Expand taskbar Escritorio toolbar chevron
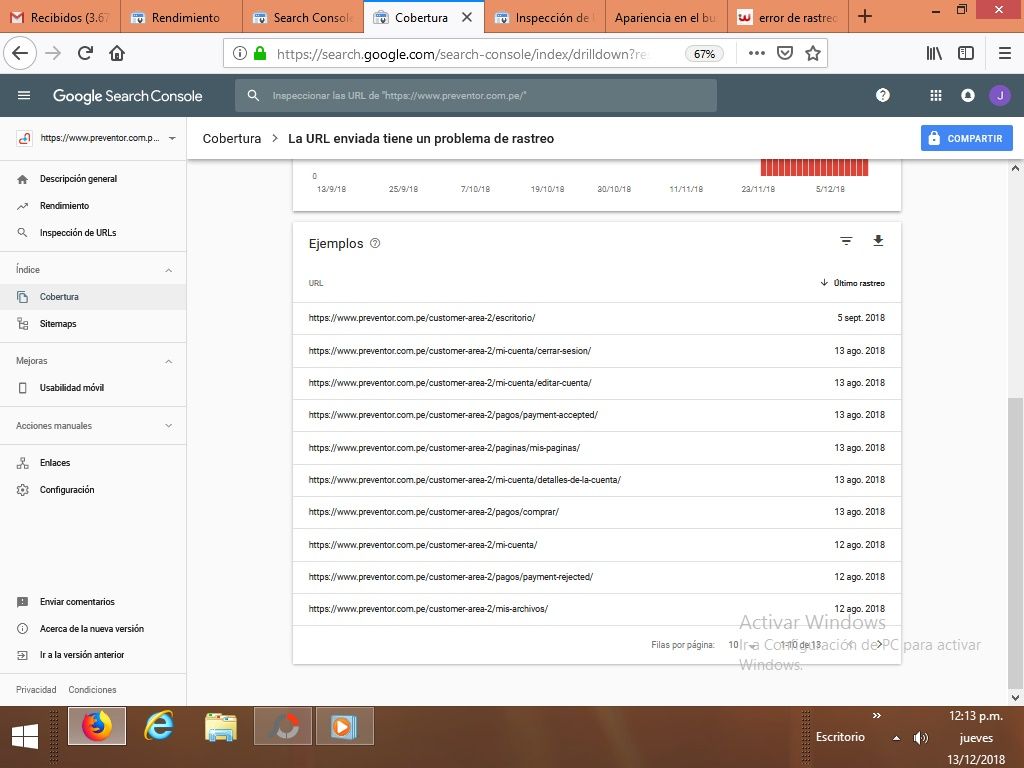 [x=876, y=716]
